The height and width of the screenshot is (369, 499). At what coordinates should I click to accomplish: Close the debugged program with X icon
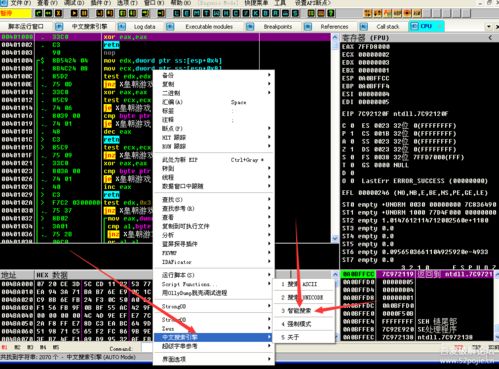[x=58, y=13]
